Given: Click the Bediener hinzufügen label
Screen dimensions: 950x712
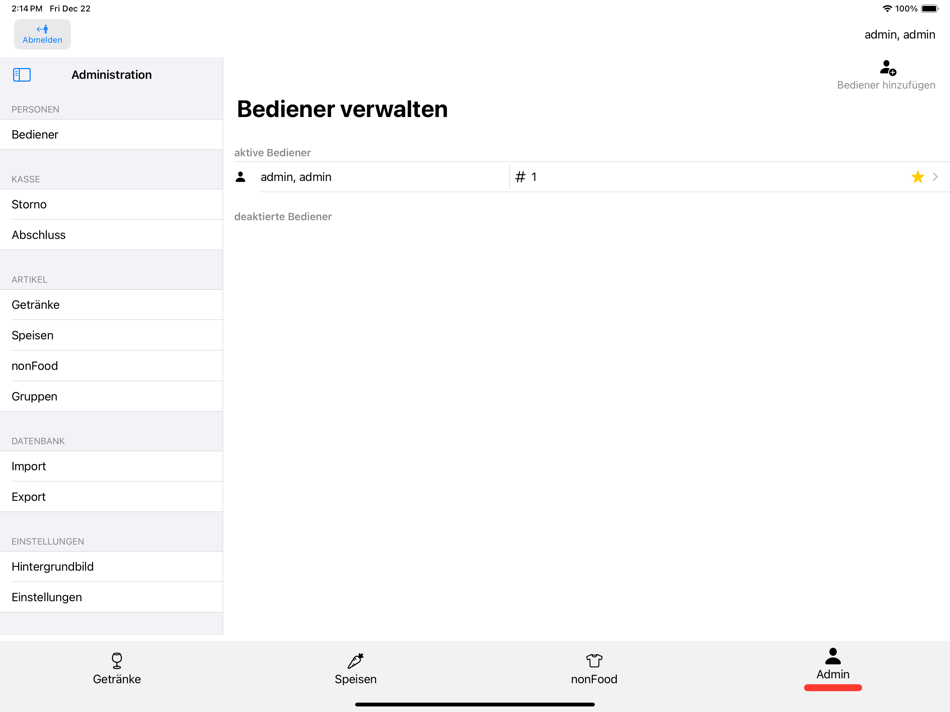Looking at the screenshot, I should point(885,85).
